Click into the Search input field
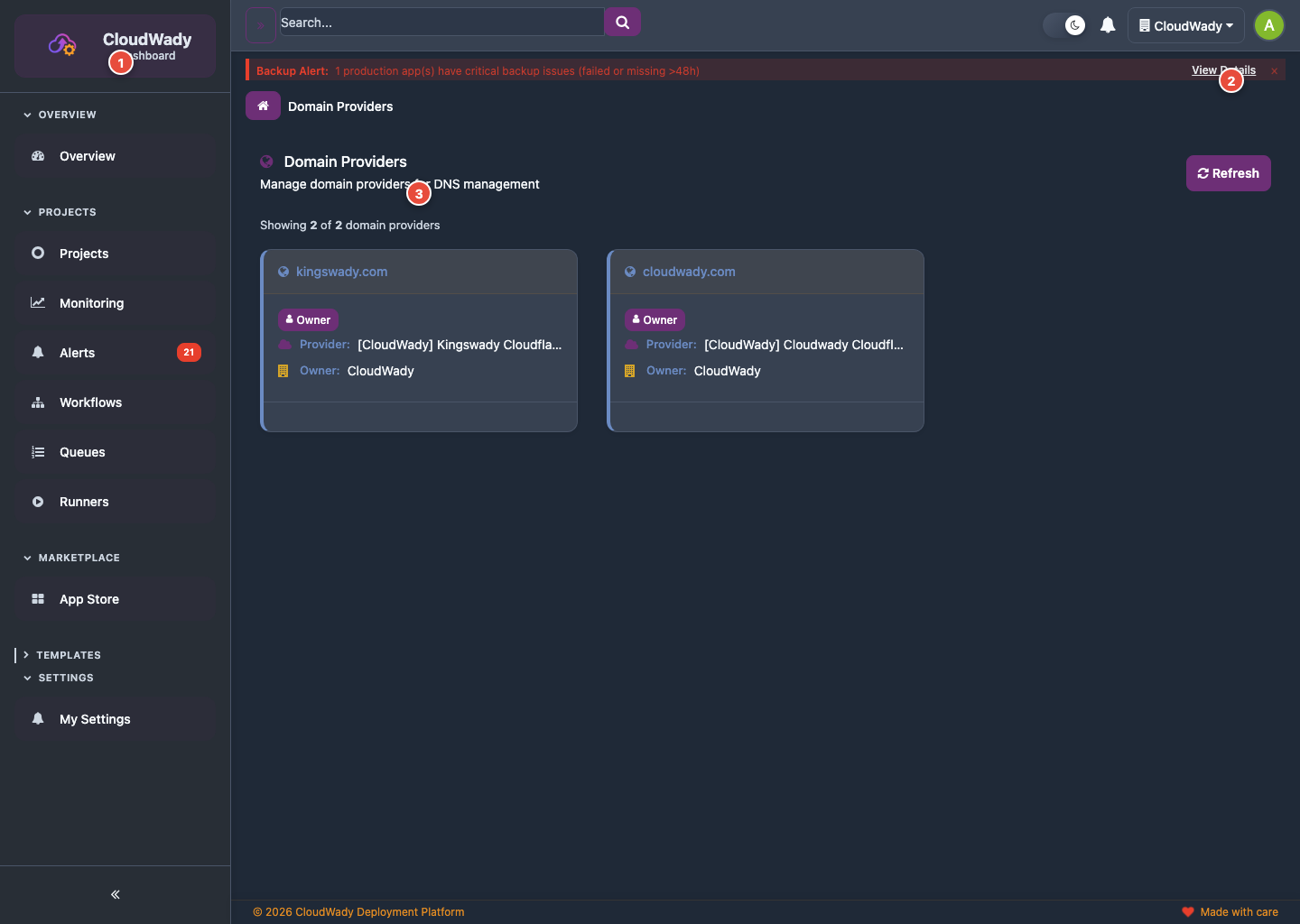 441,23
